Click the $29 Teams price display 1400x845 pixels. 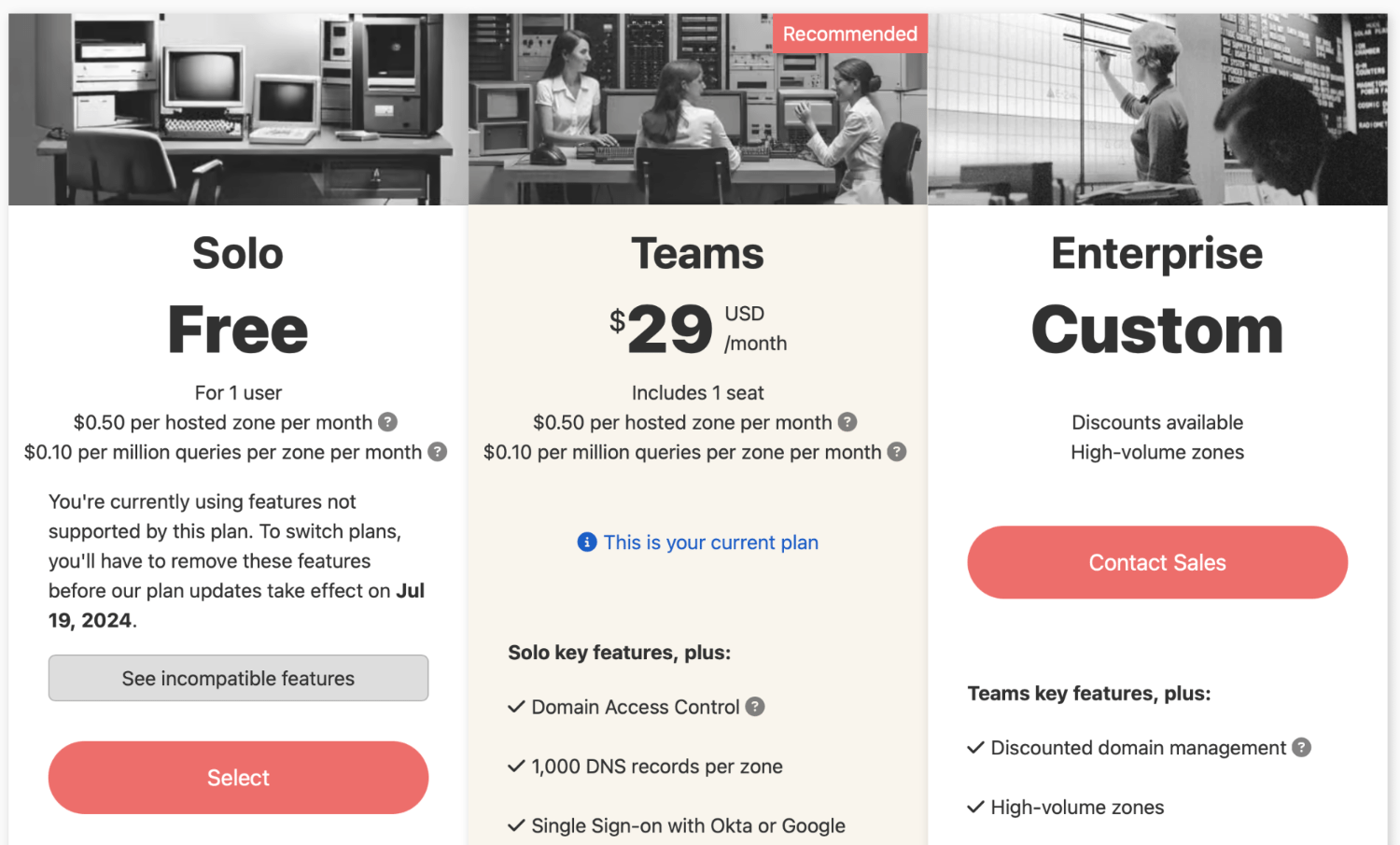[x=668, y=329]
